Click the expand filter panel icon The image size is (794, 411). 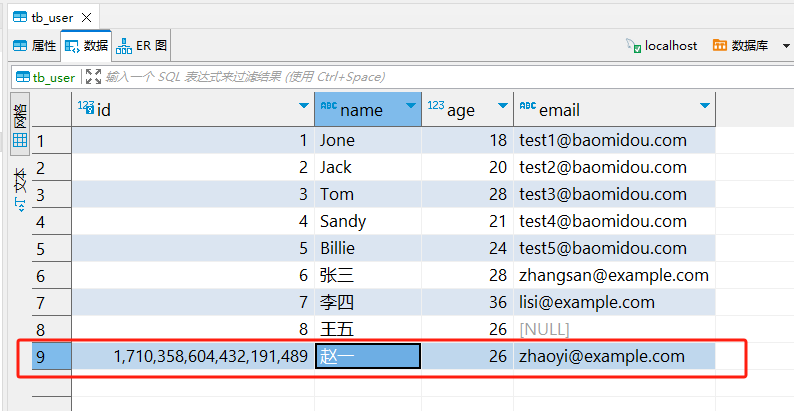point(93,77)
